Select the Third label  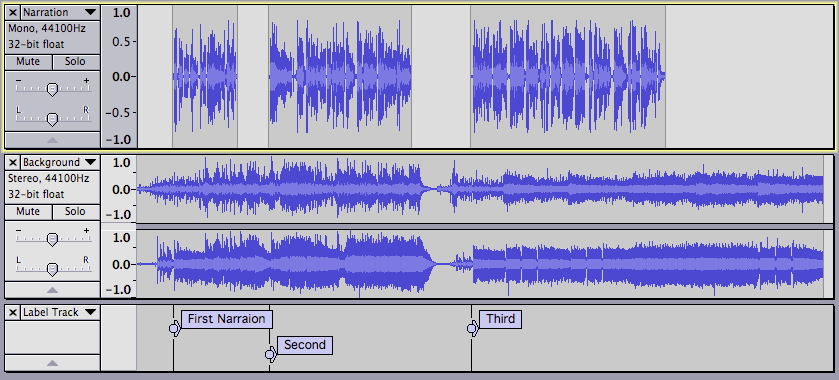[500, 319]
